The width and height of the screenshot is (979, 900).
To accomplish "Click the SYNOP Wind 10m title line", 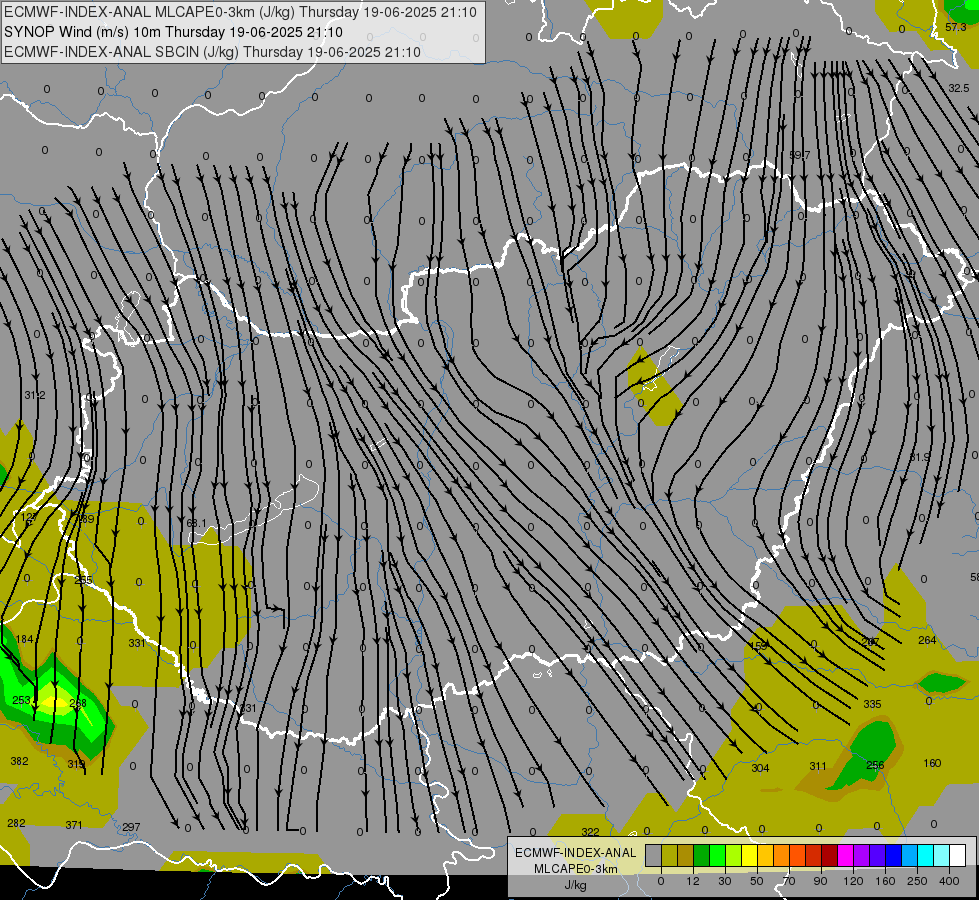I will click(174, 32).
